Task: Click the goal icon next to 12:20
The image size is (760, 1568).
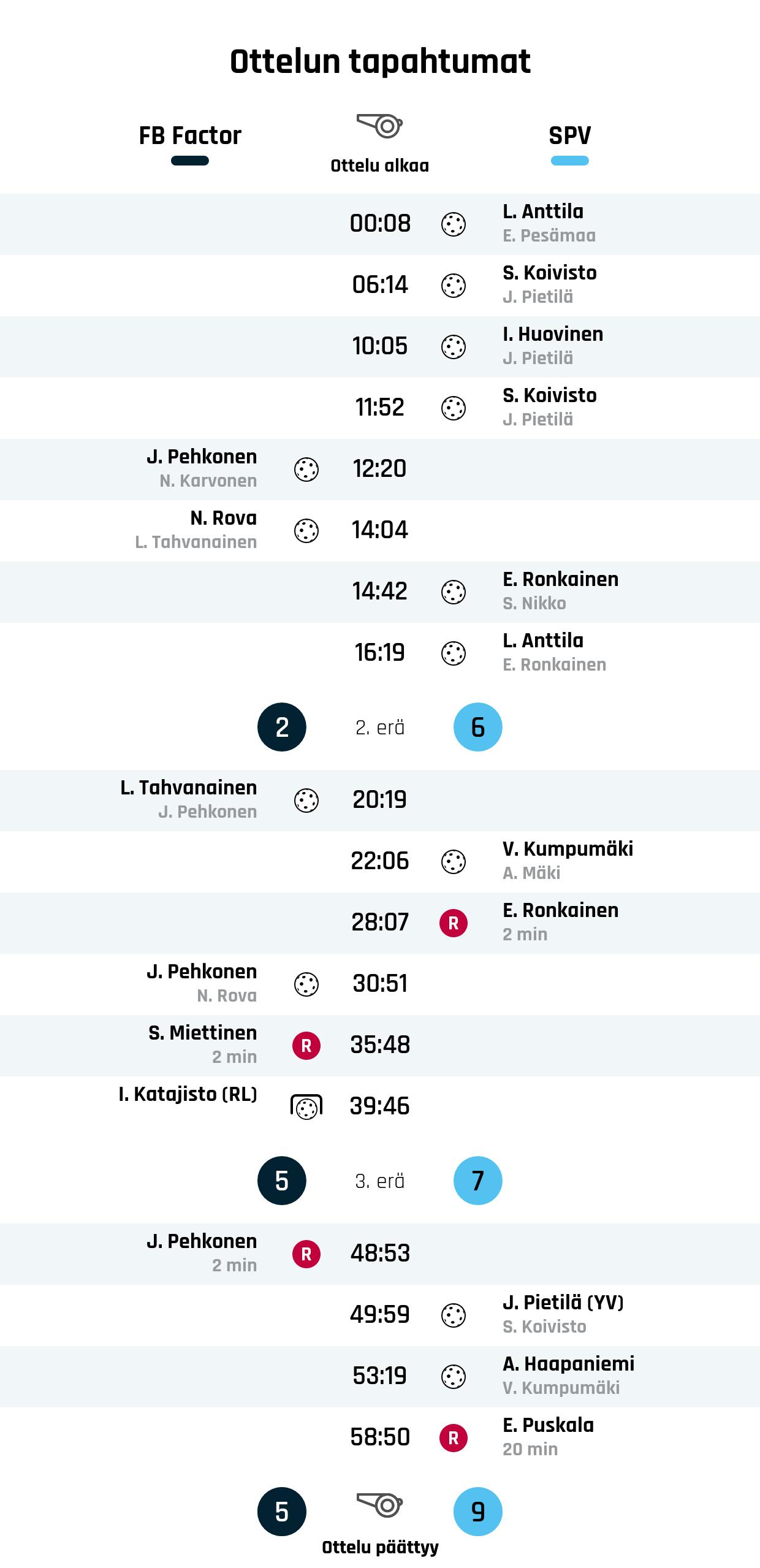Action: [x=306, y=470]
